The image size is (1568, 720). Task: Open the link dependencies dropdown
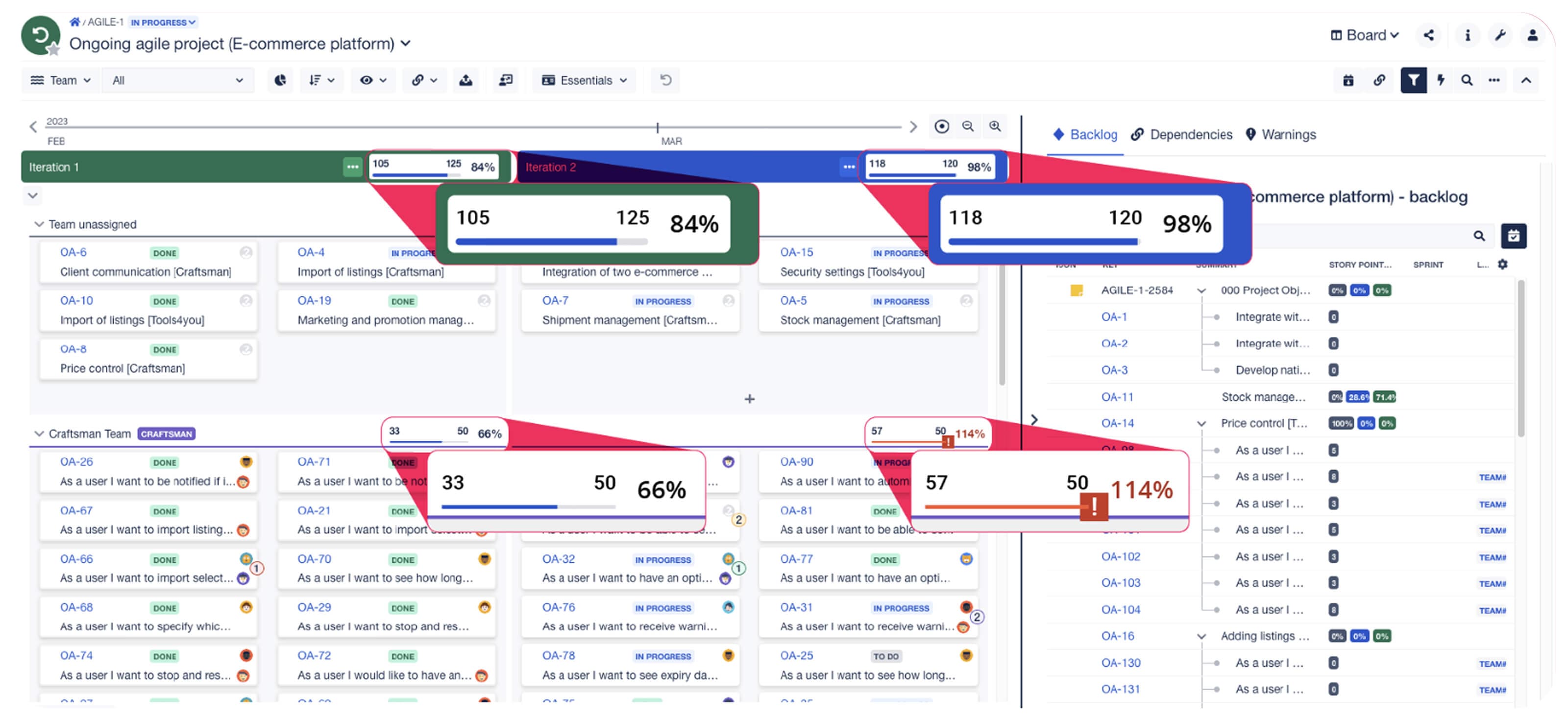click(424, 80)
